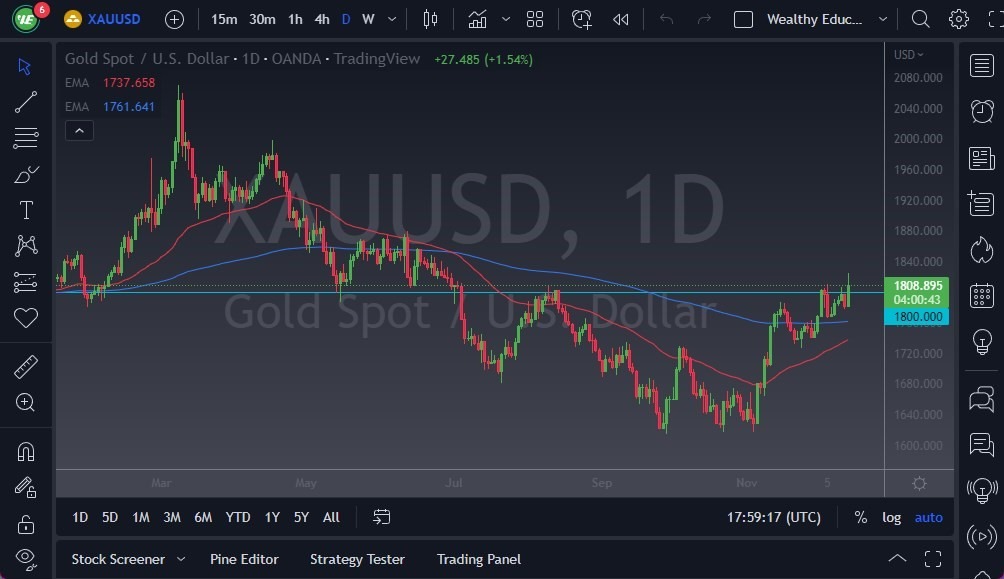Toggle log scale on price axis
1004x579 pixels.
coord(891,517)
